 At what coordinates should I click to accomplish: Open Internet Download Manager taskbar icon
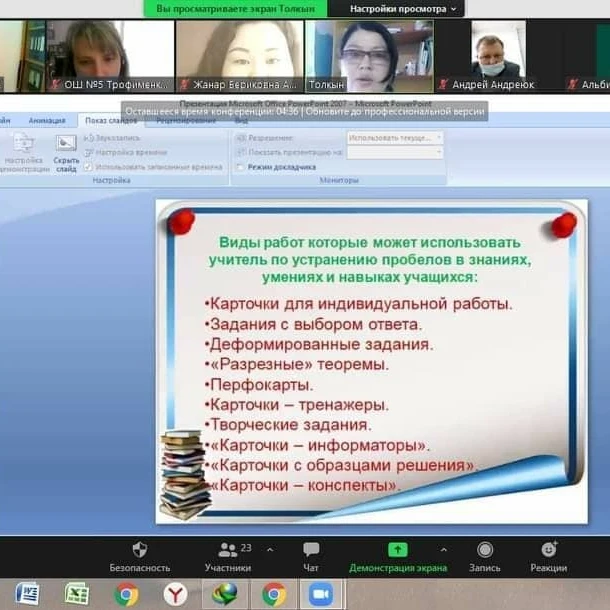[225, 594]
